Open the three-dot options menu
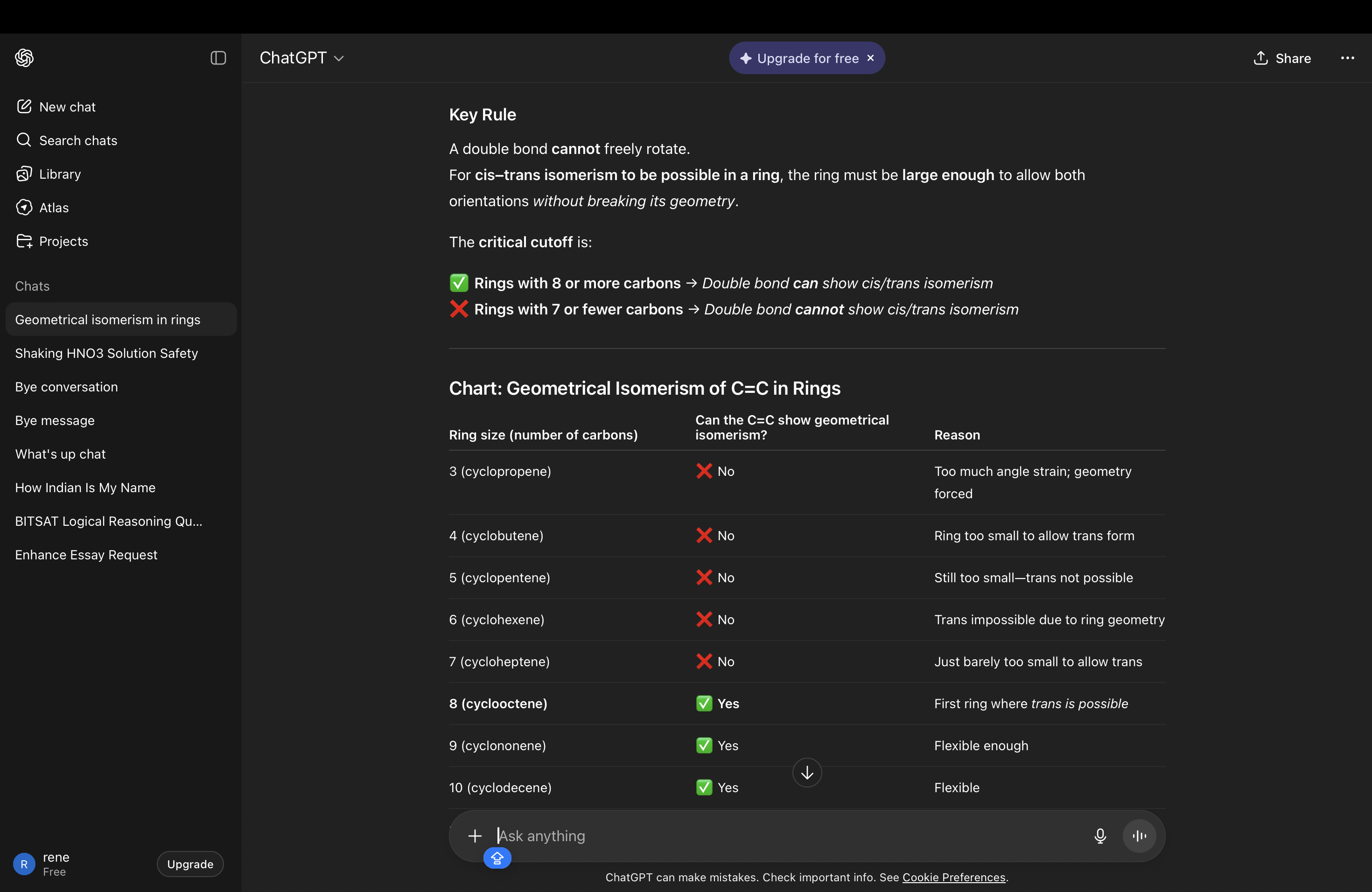Image resolution: width=1372 pixels, height=892 pixels. (x=1347, y=58)
